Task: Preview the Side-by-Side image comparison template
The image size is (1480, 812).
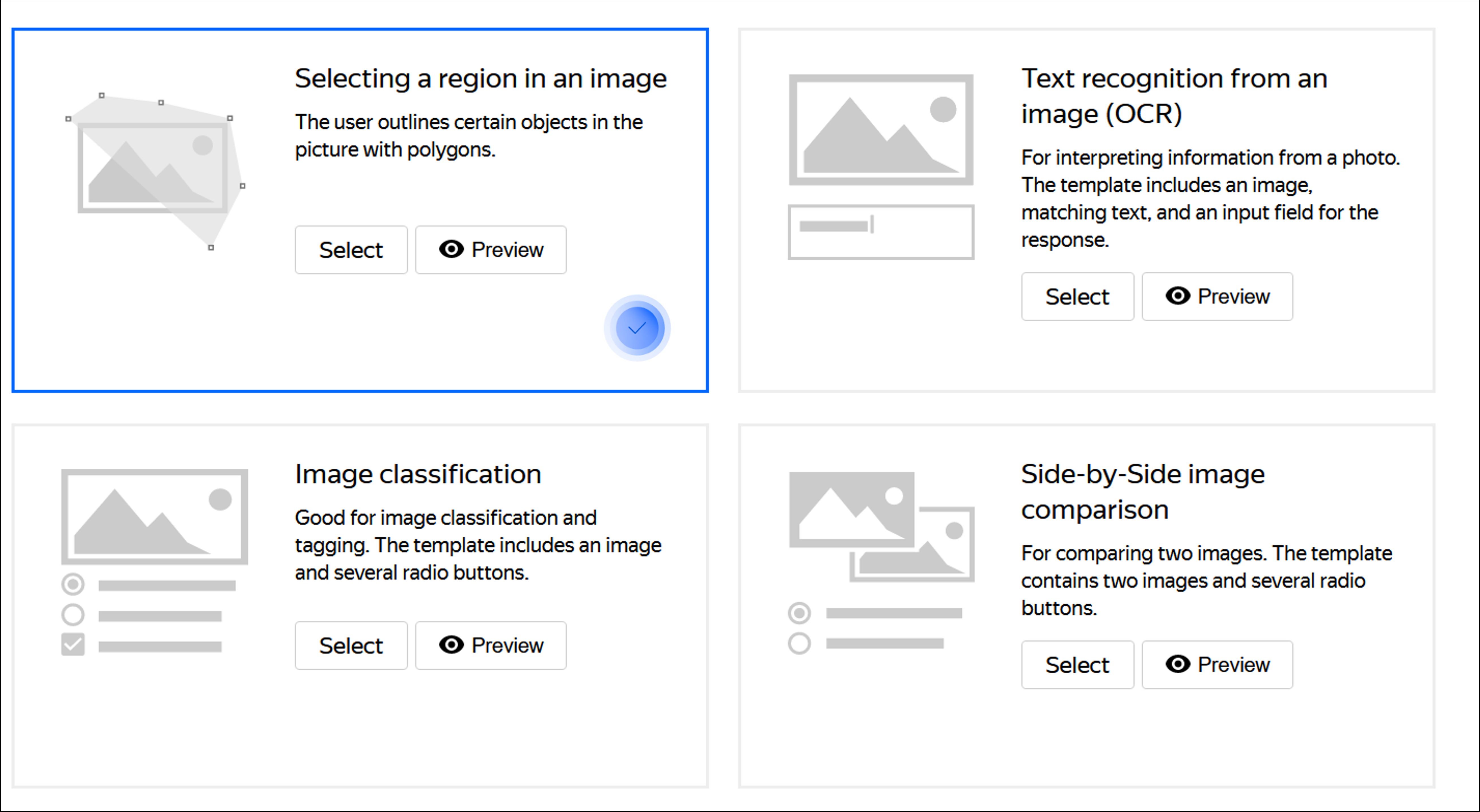Action: point(1217,665)
